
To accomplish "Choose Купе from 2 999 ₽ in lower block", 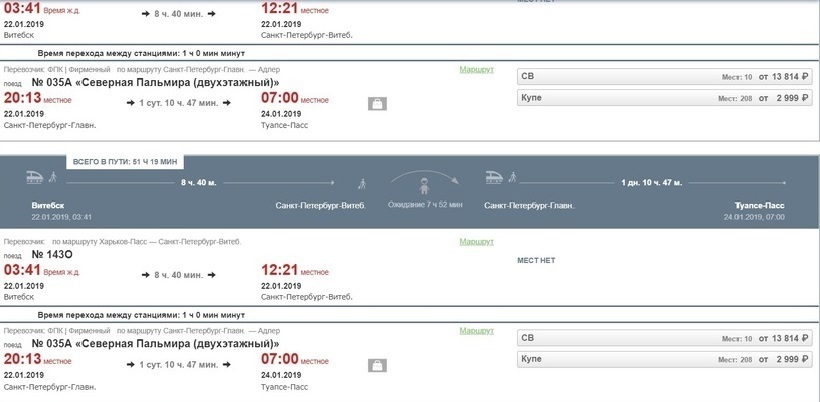I will point(665,359).
